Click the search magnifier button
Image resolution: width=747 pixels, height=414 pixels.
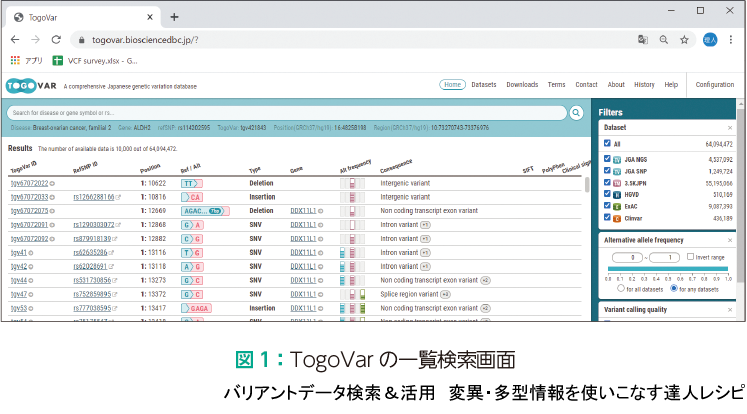point(577,114)
